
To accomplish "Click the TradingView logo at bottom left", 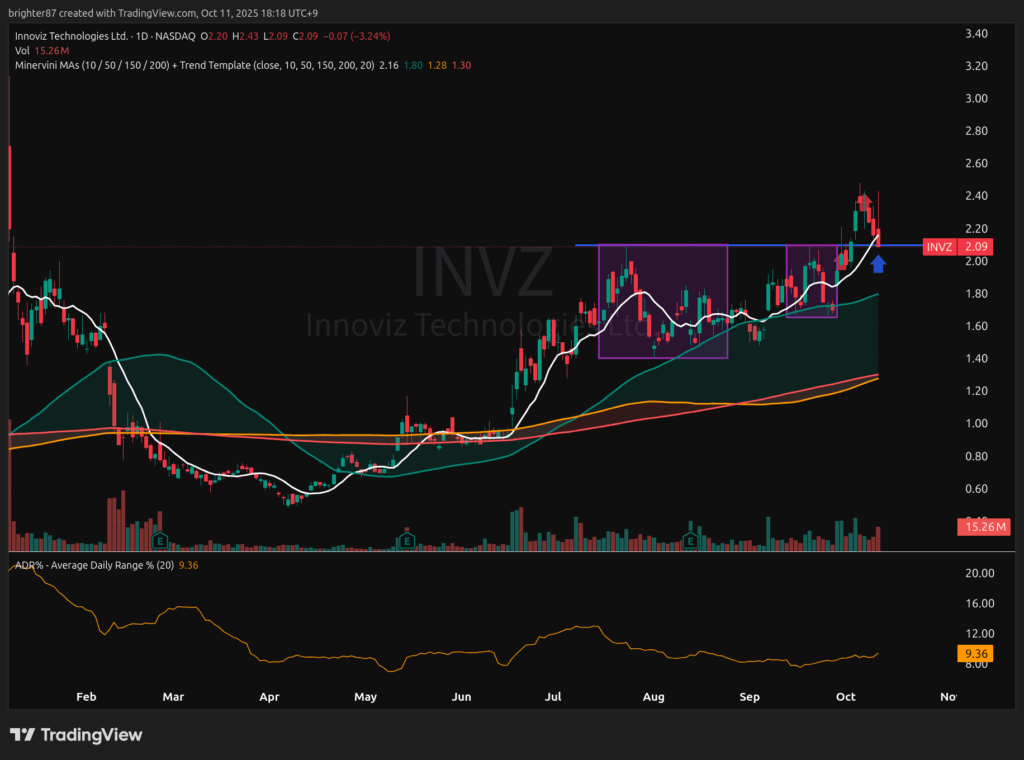I will tap(76, 735).
